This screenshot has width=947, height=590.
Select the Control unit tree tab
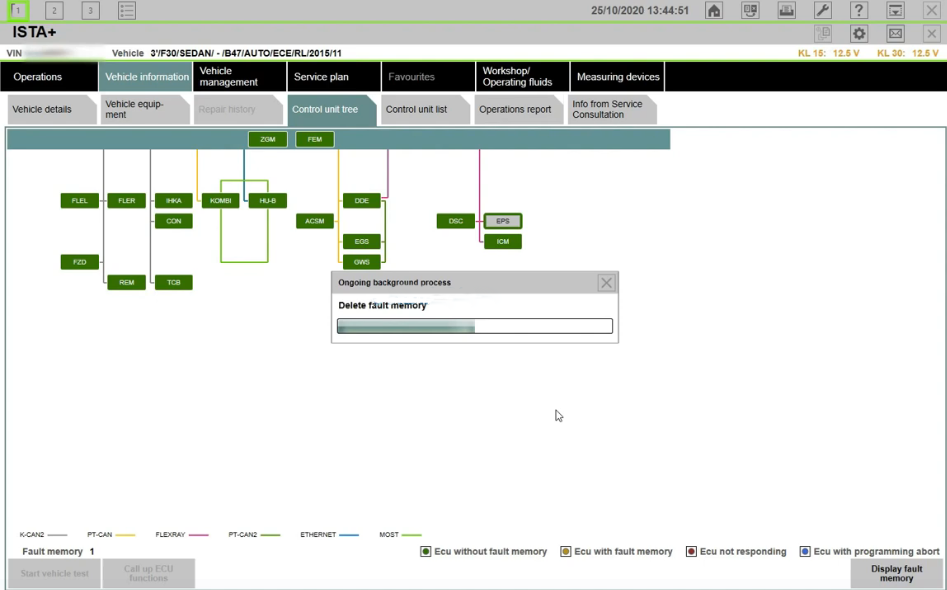[331, 109]
